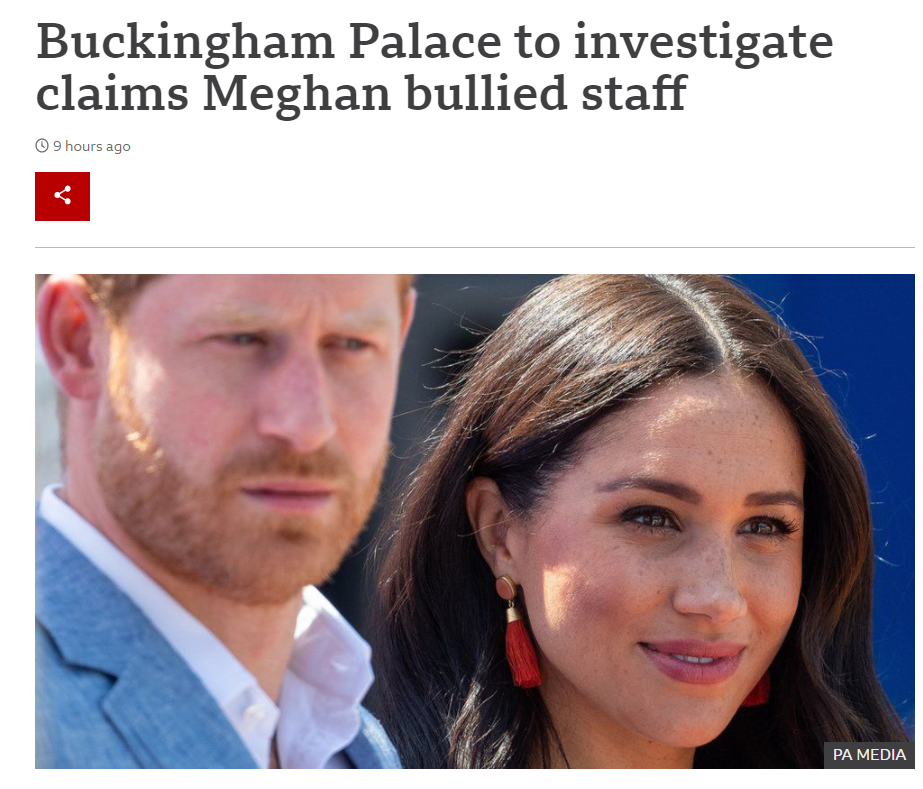Viewport: 923px width, 789px height.
Task: Click the horizontal divider line above the photo
Action: click(474, 247)
